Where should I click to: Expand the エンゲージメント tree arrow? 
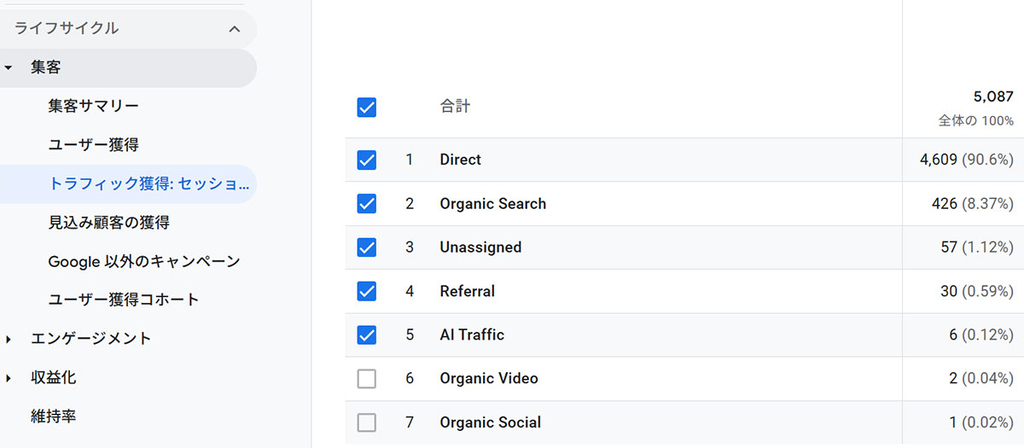8,339
